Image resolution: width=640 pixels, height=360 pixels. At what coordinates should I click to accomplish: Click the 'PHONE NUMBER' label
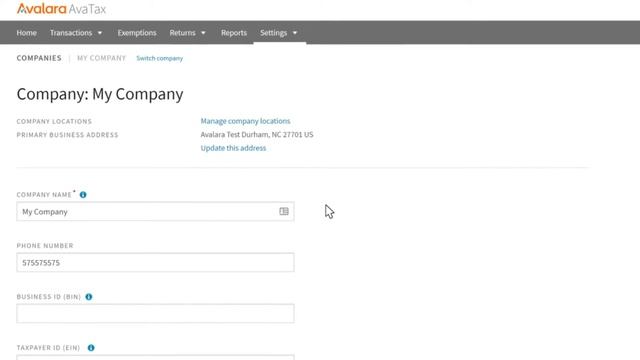click(x=45, y=245)
